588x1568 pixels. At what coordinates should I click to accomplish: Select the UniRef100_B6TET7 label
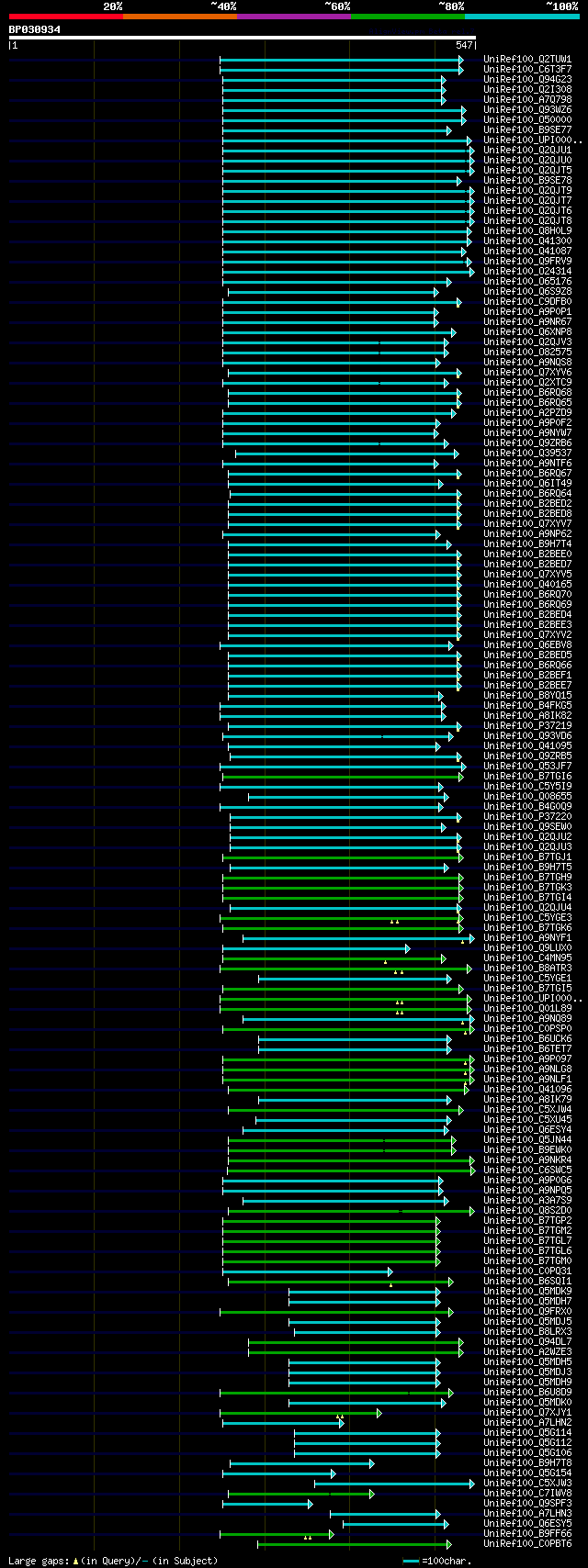(x=527, y=1049)
